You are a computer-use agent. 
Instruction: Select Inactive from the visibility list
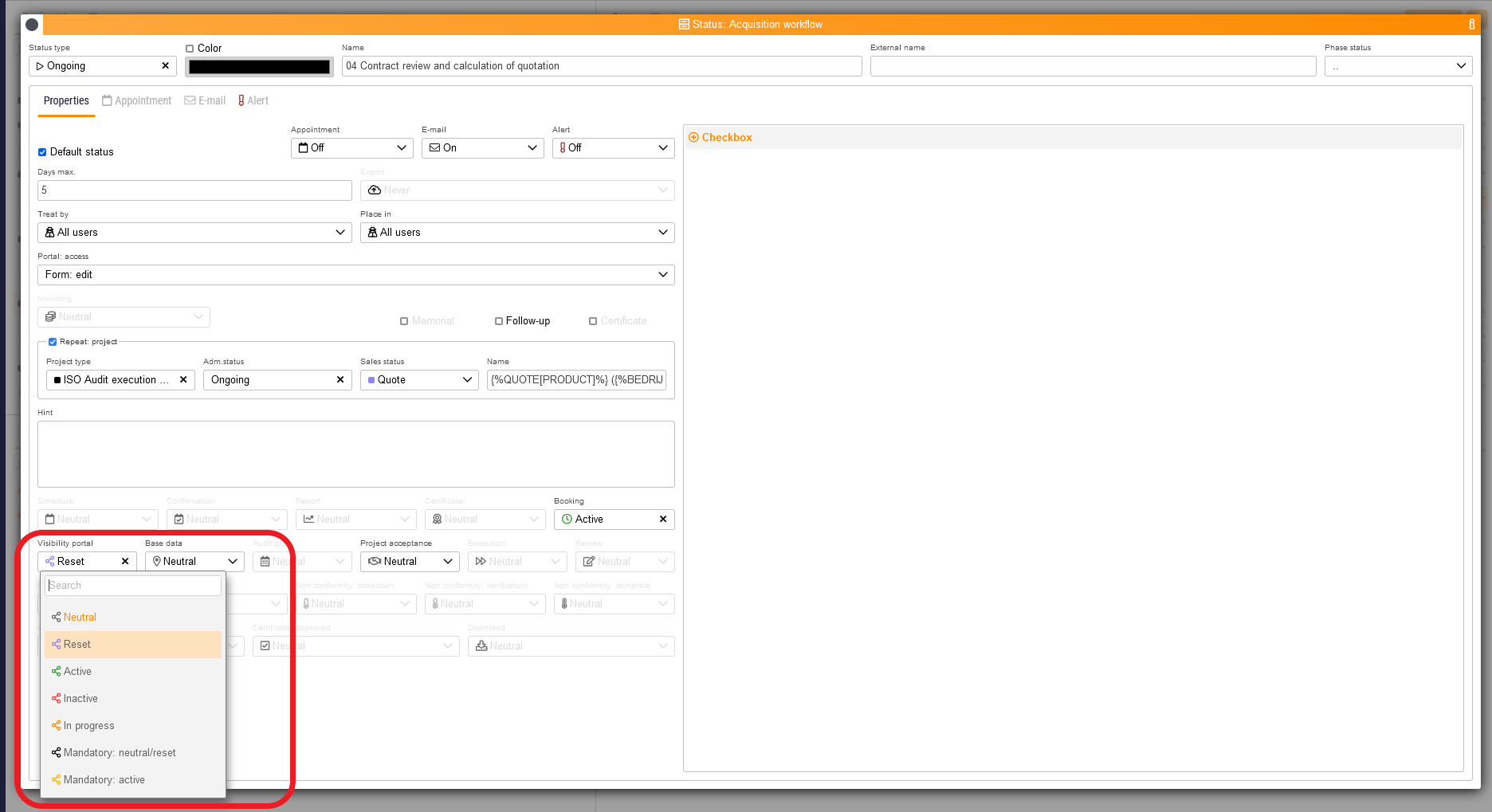pyautogui.click(x=80, y=699)
